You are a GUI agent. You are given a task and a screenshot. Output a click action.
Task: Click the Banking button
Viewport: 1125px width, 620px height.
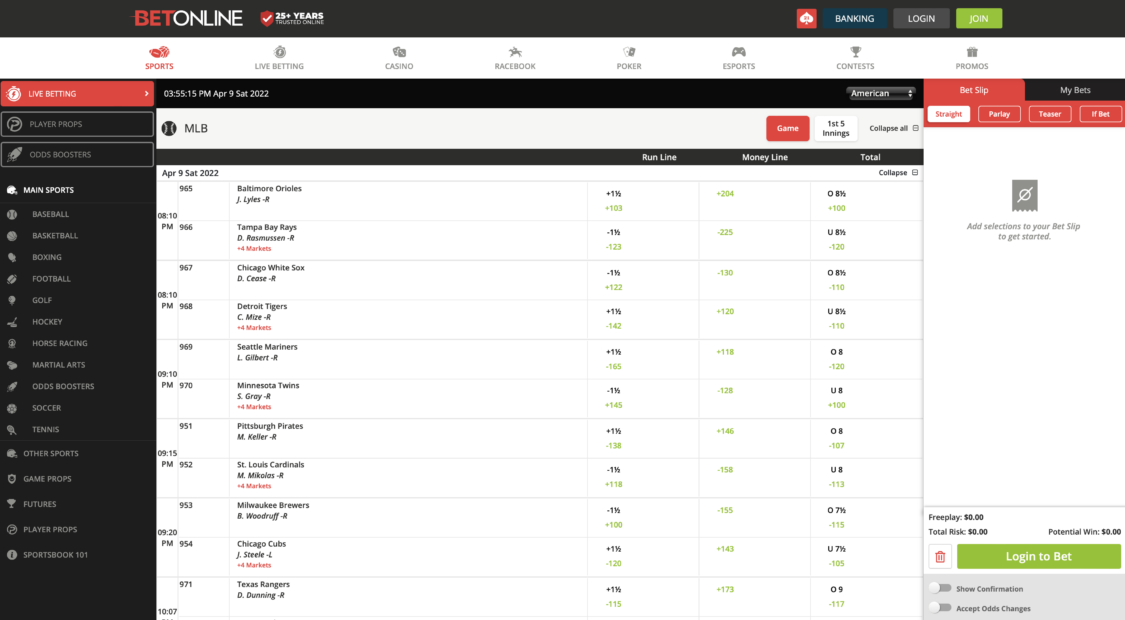click(x=855, y=19)
